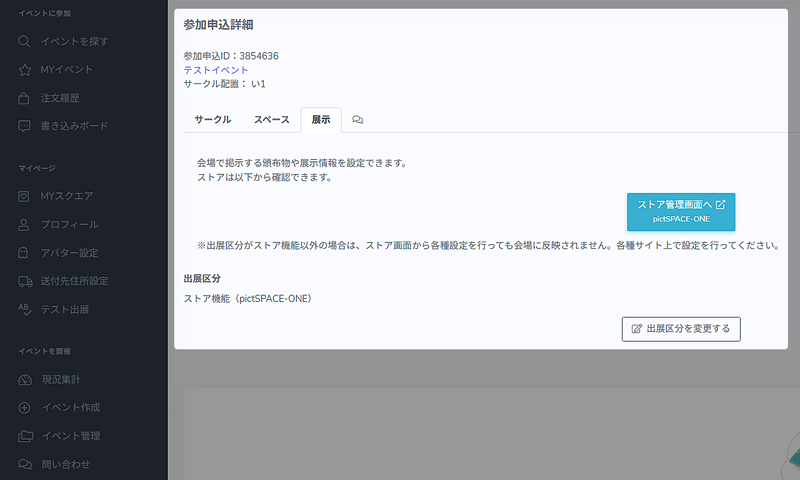This screenshot has height=480, width=800.
Task: Switch to the サークル tab
Action: [212, 120]
